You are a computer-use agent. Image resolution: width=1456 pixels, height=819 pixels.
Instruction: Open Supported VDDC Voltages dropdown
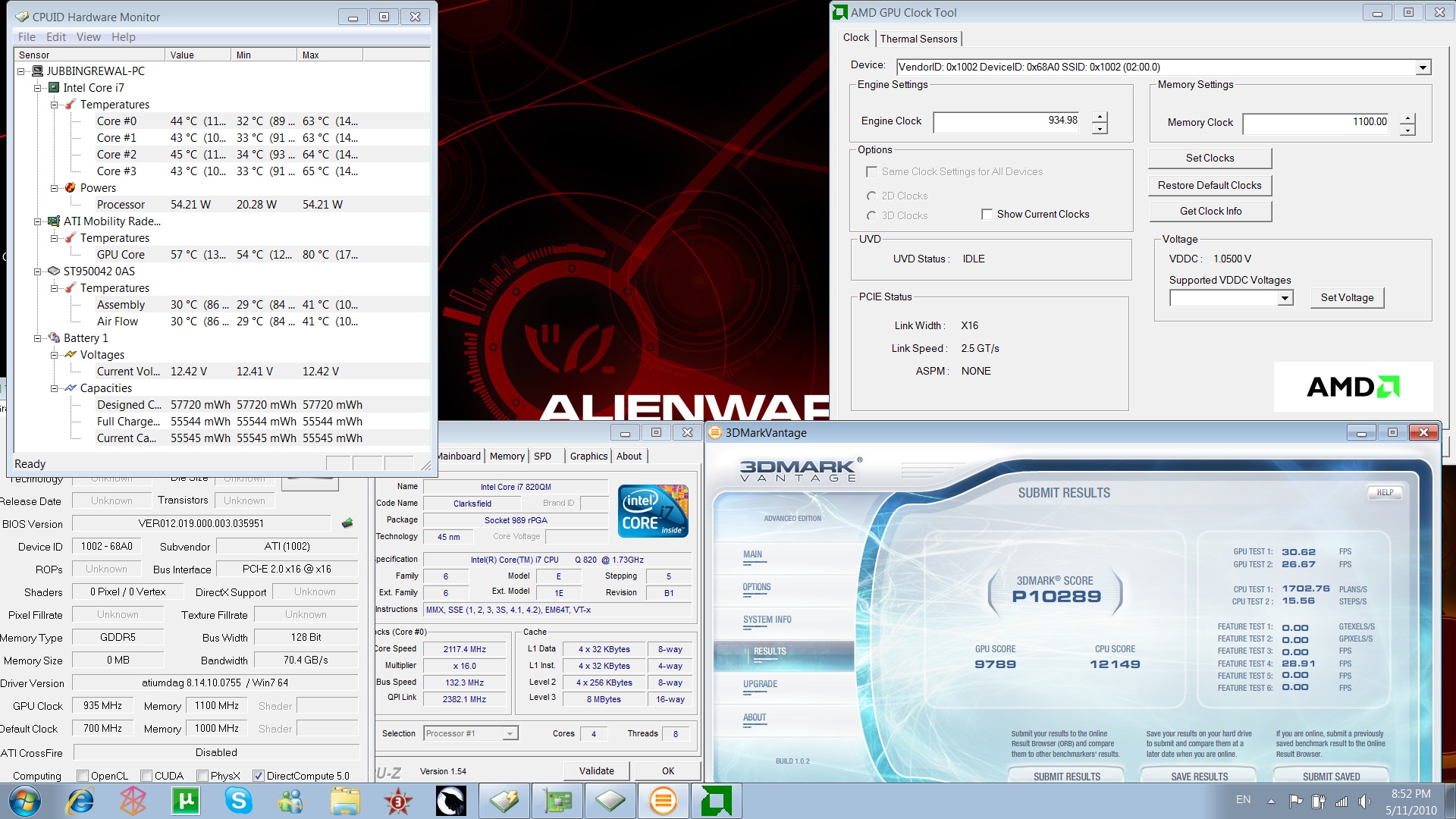(1285, 298)
